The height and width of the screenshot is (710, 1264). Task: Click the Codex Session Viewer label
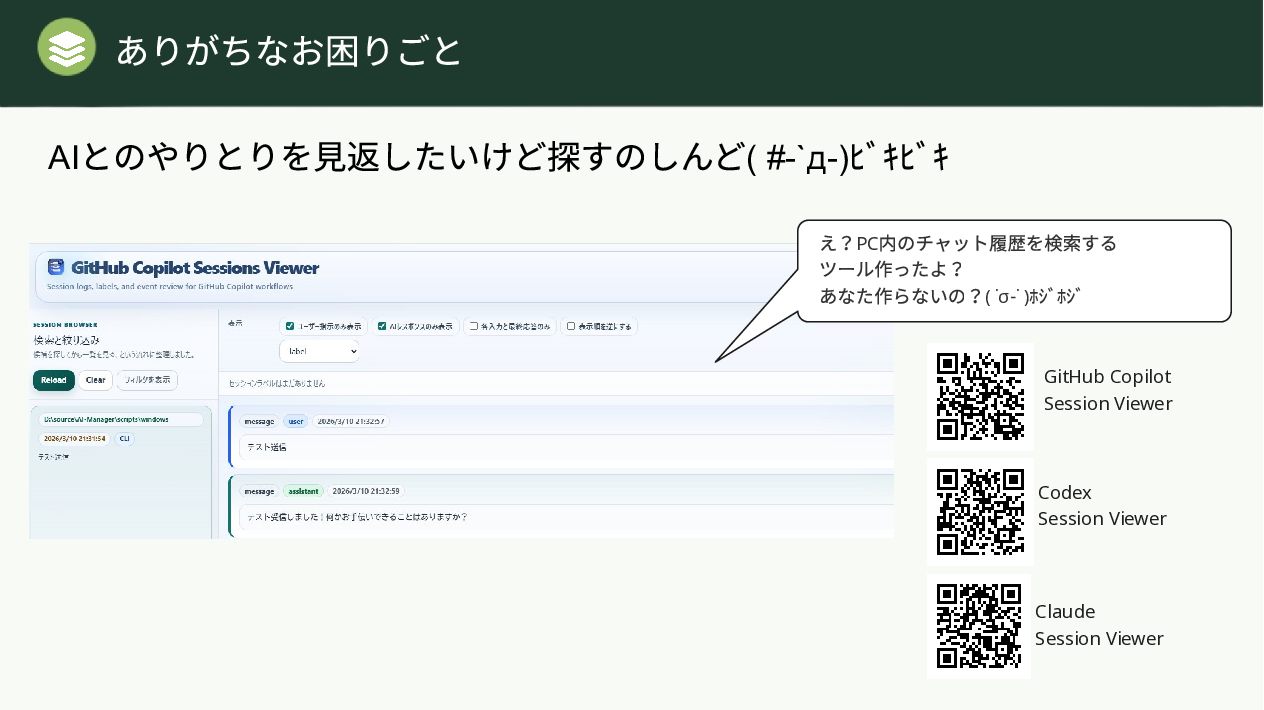pyautogui.click(x=1102, y=505)
